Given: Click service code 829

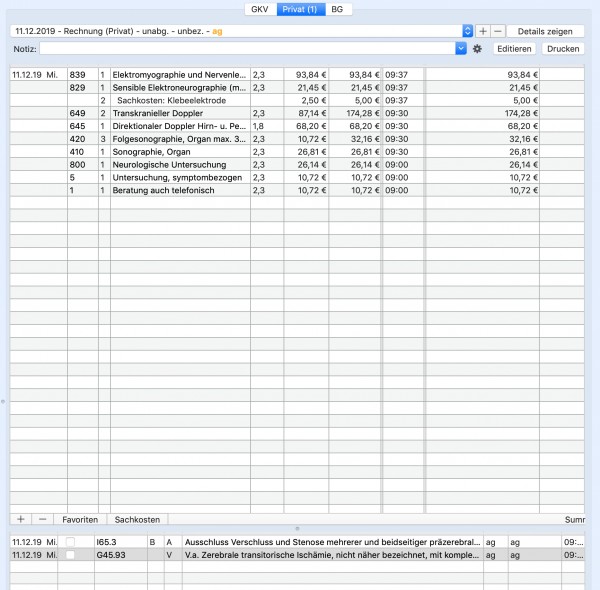Looking at the screenshot, I should click(x=77, y=88).
